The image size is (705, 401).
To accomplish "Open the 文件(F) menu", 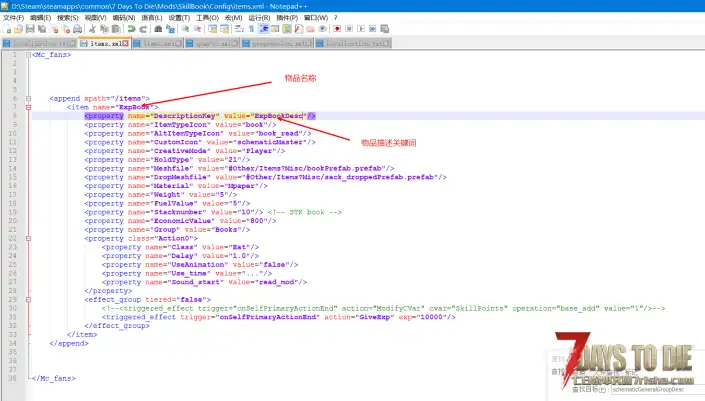I will click(x=13, y=18).
